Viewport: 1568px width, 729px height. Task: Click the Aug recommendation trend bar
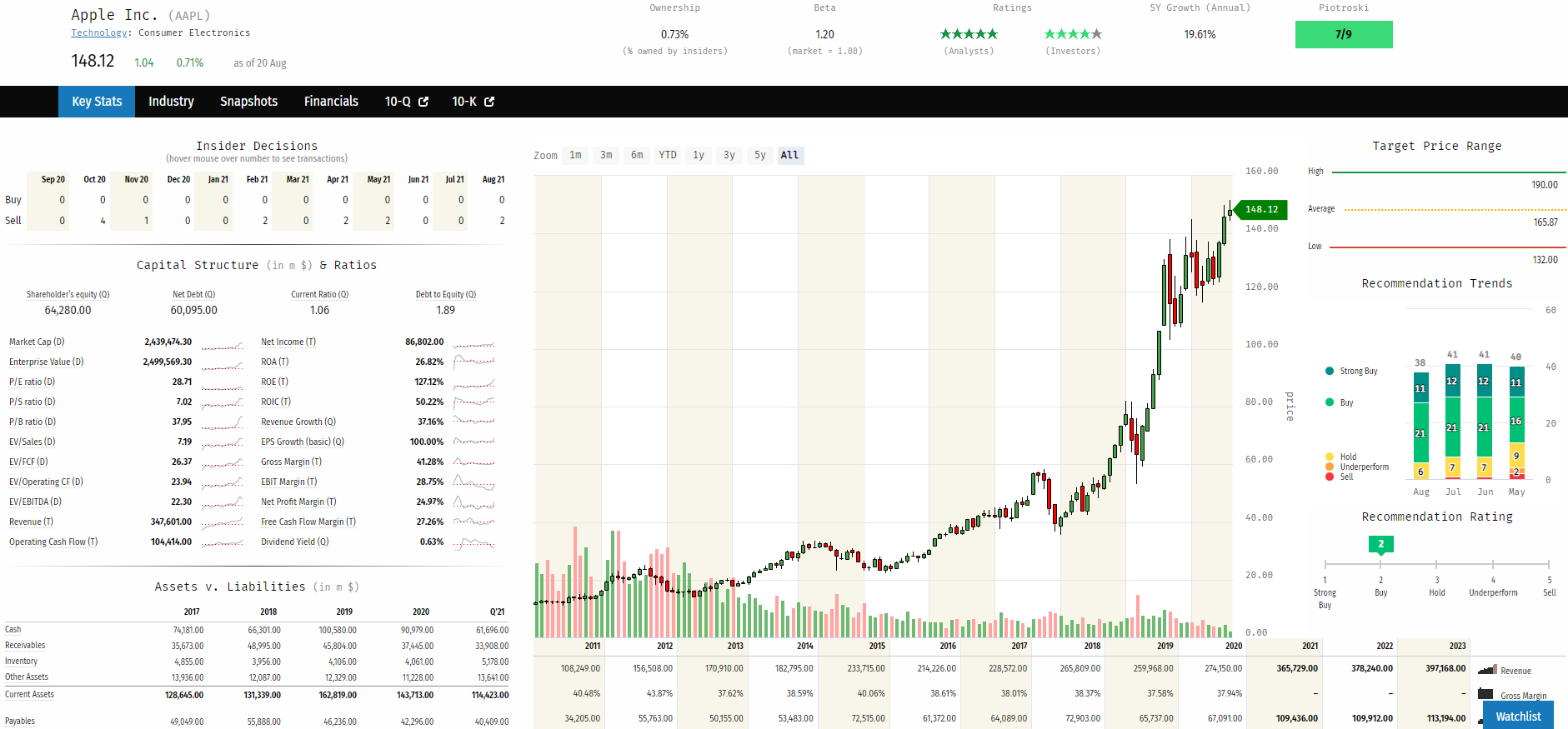pos(1421,425)
